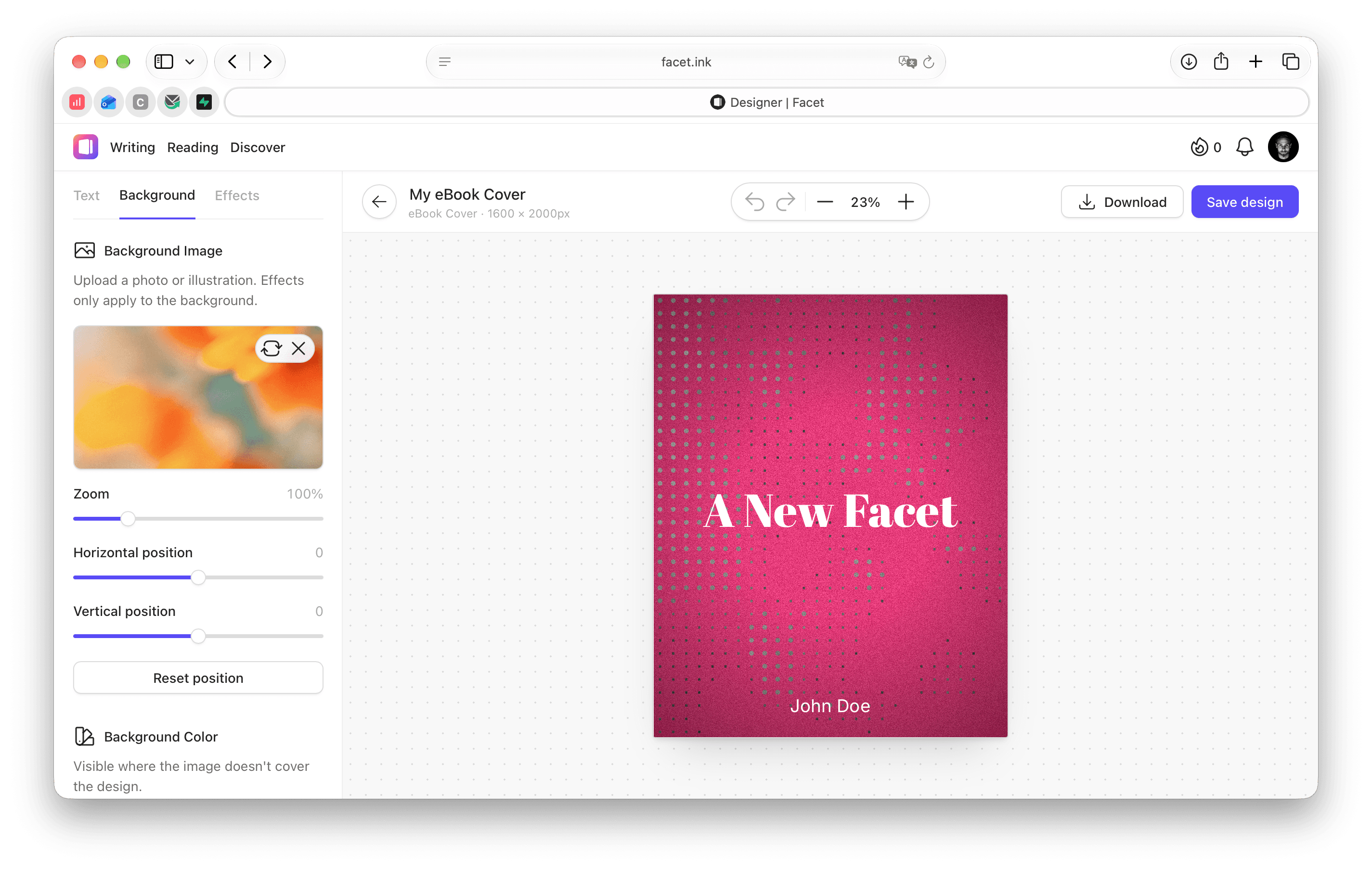
Task: Click the Vertical position slider handle
Action: point(198,636)
